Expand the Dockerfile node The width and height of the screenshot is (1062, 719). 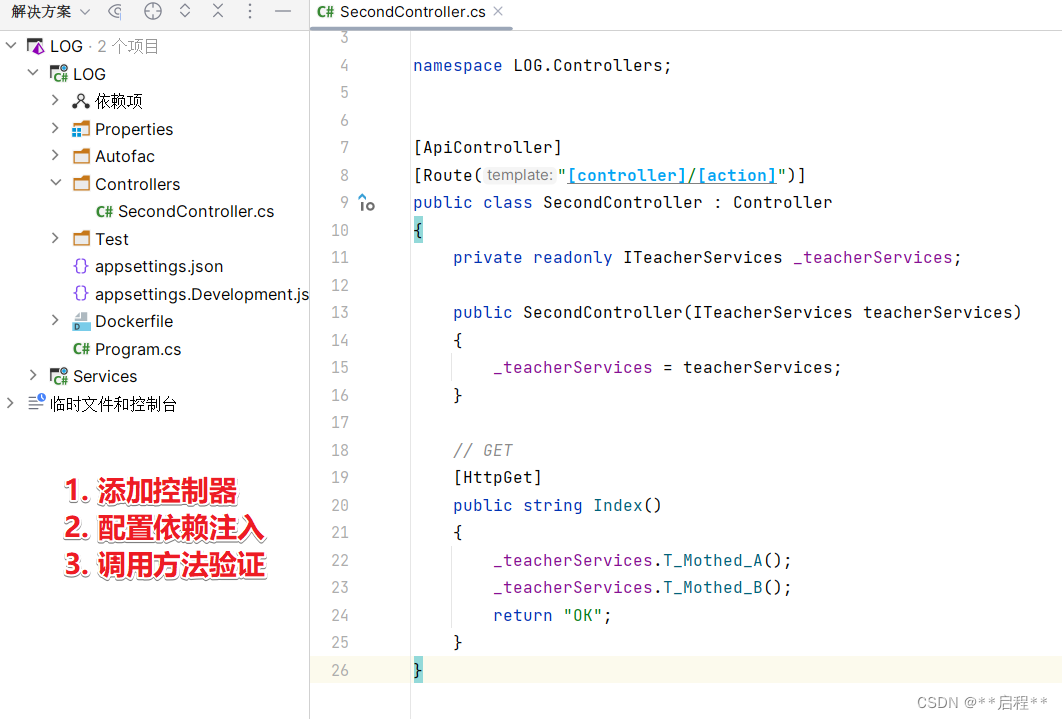(x=56, y=321)
